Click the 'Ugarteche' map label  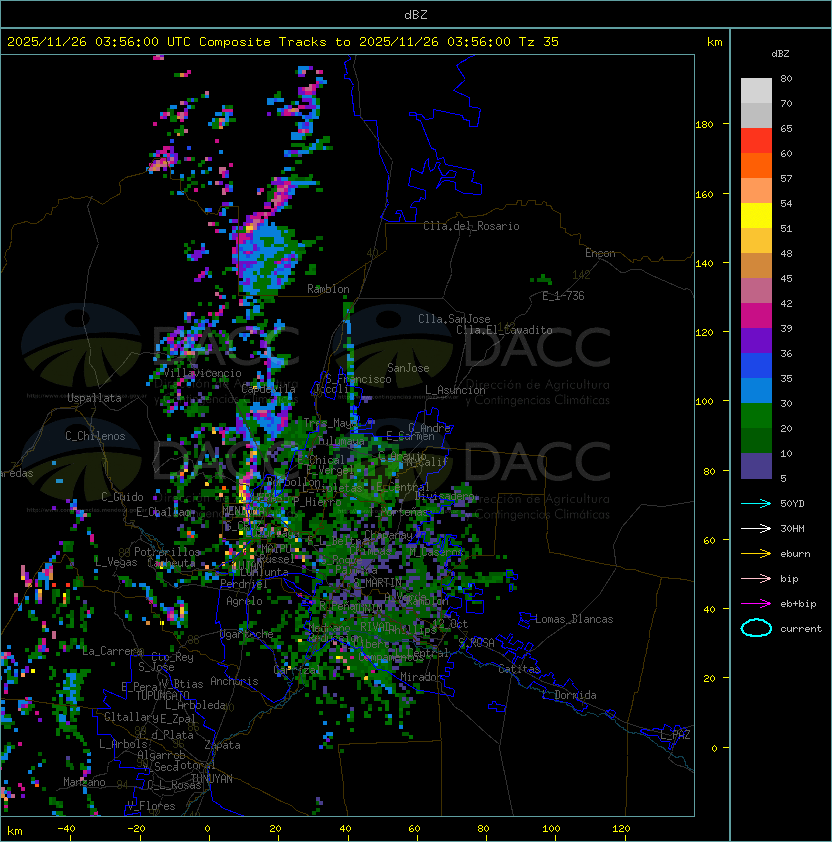(247, 634)
